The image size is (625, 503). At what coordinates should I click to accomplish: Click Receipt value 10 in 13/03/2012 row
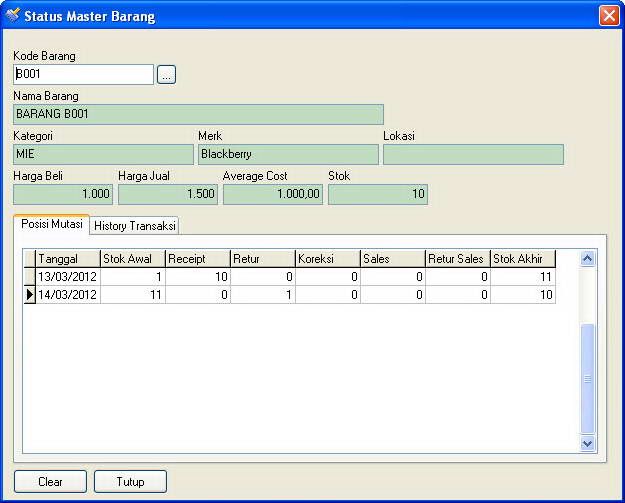[x=198, y=277]
